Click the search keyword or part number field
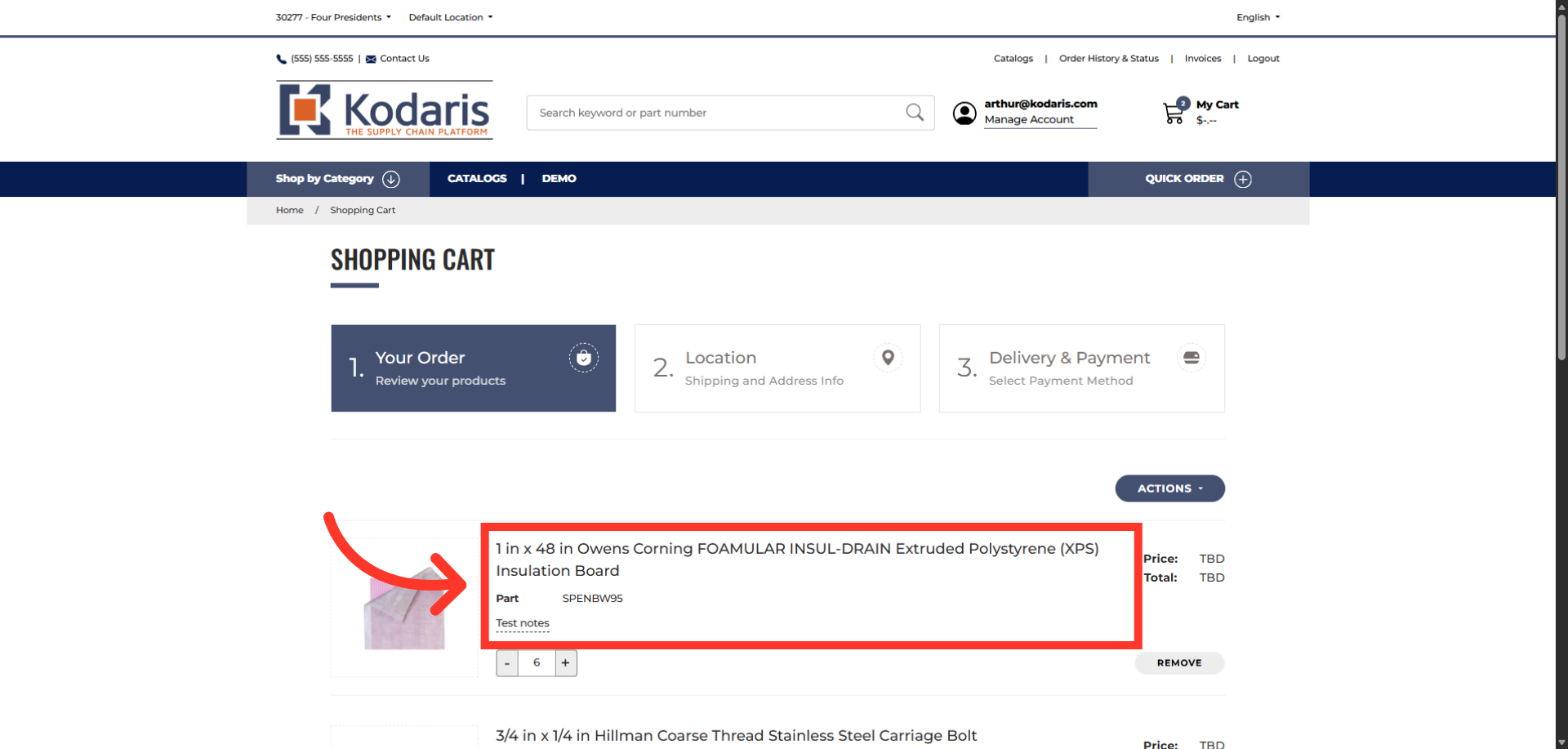Screen dimensions: 1568x749 click(730, 113)
